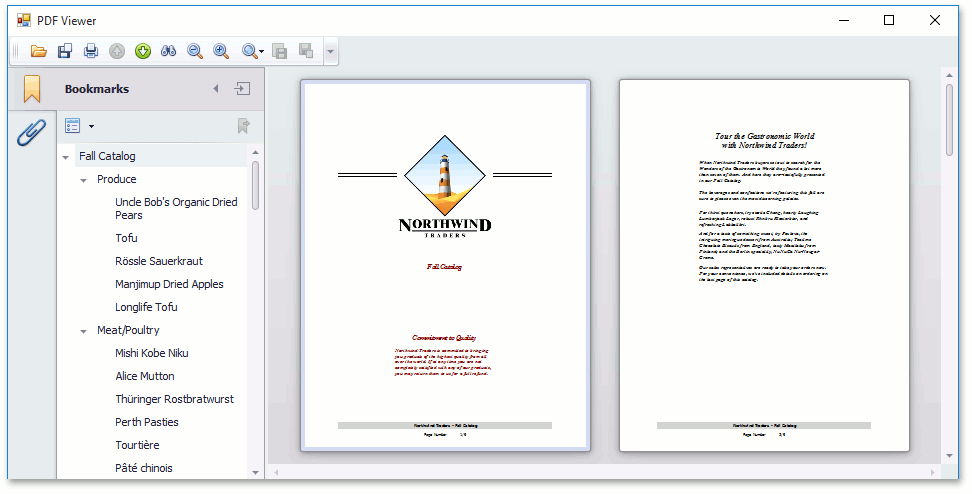Go to the Manjimup Dried Apples bookmark
972x494 pixels.
pos(169,284)
